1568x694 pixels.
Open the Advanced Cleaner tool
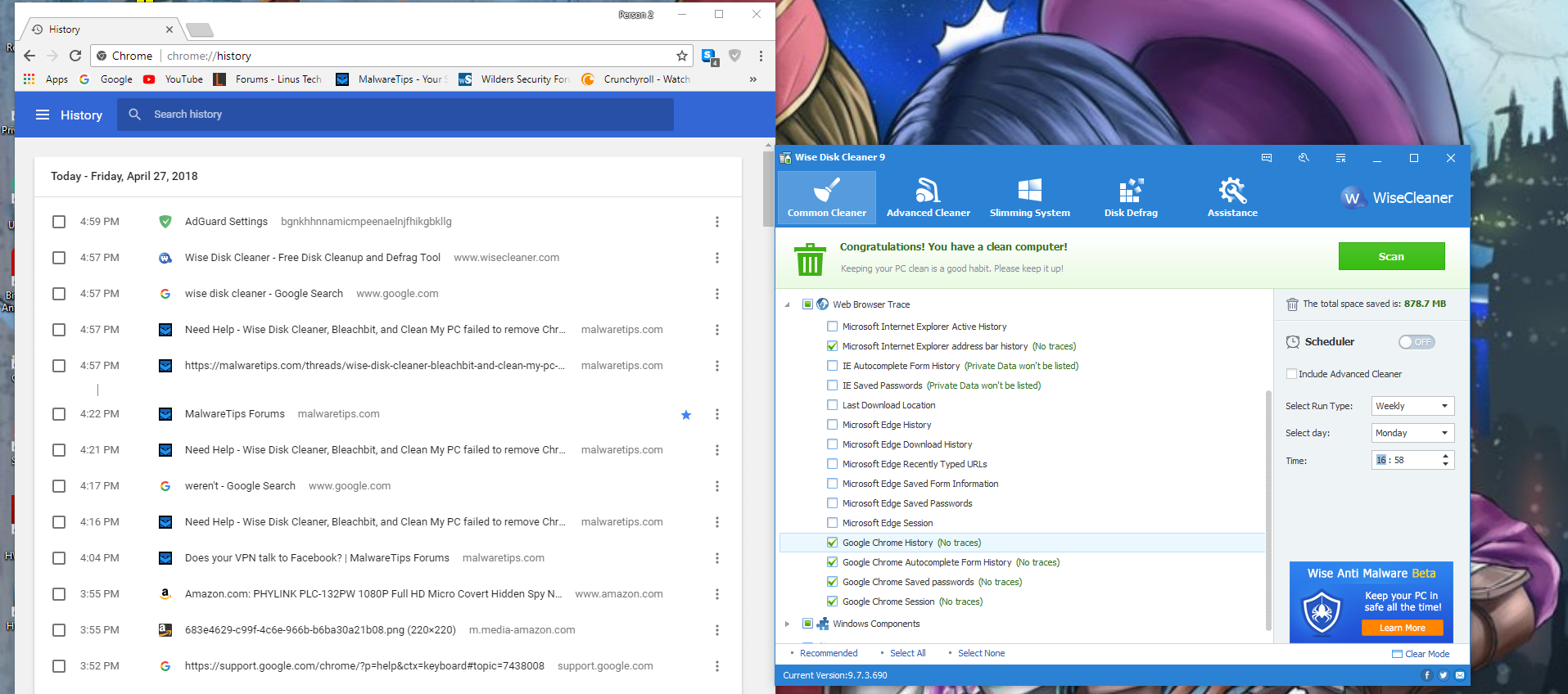[928, 198]
